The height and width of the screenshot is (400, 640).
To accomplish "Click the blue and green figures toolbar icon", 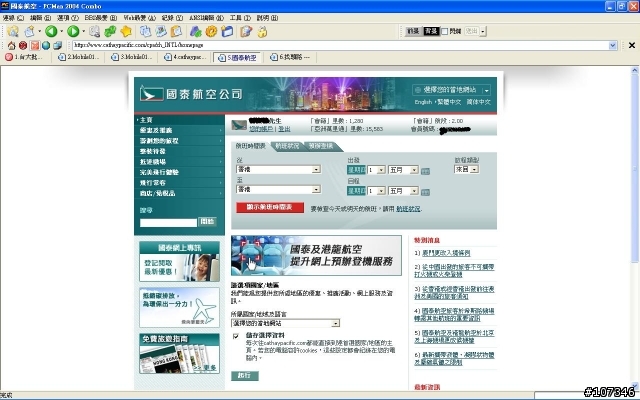I will [x=196, y=31].
